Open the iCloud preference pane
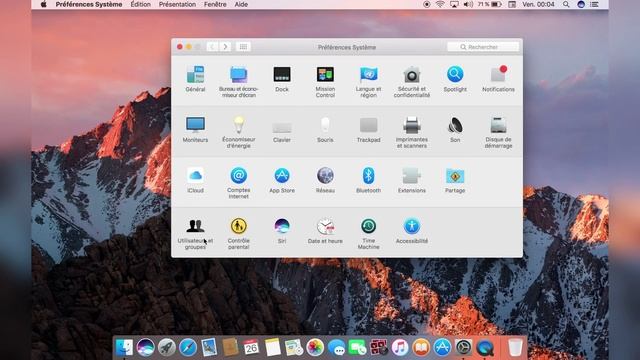Viewport: 640px width, 360px height. (x=195, y=180)
